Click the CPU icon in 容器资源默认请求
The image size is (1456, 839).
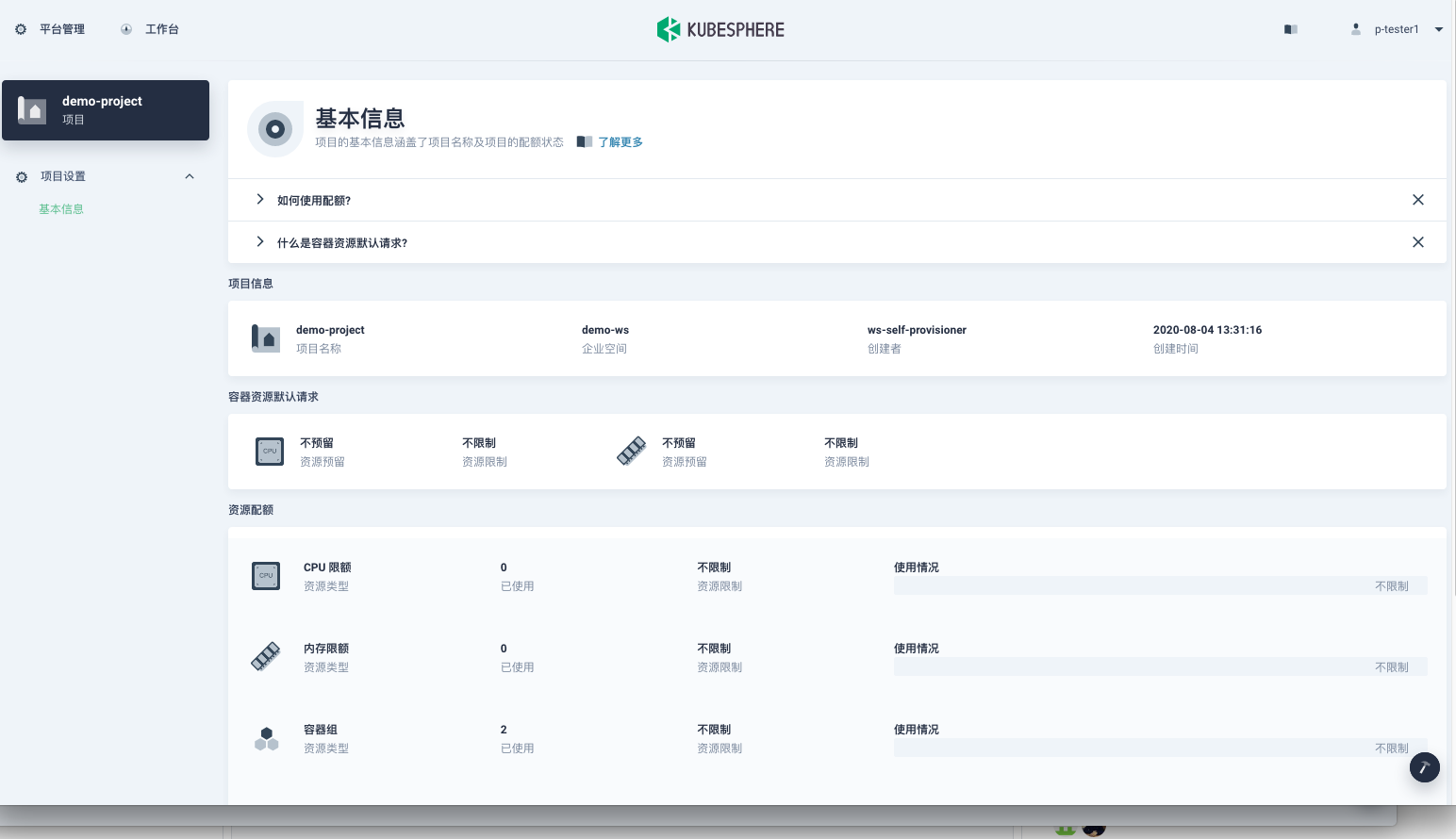270,452
